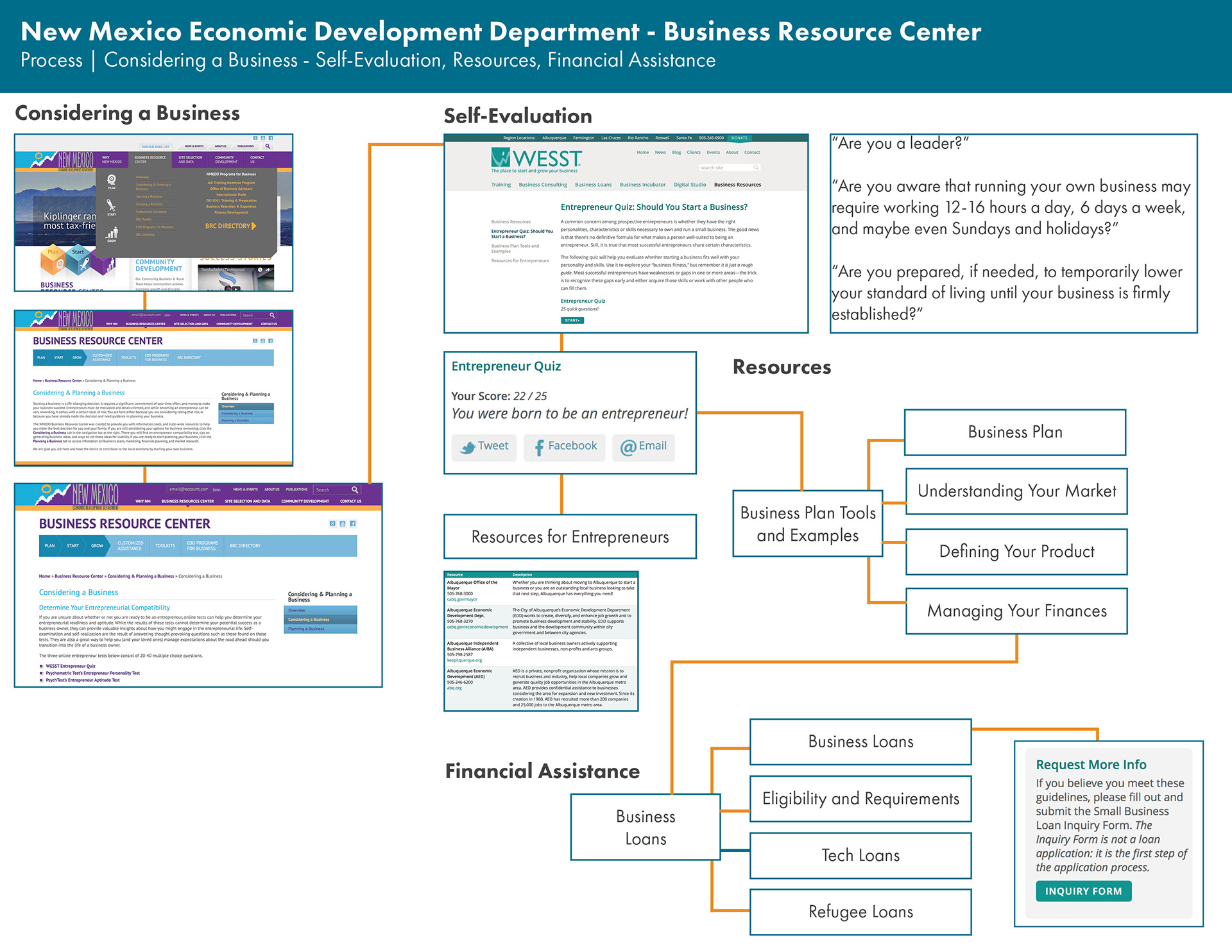Click the WESST DONATE button
This screenshot has height=952, width=1232.
(x=739, y=138)
